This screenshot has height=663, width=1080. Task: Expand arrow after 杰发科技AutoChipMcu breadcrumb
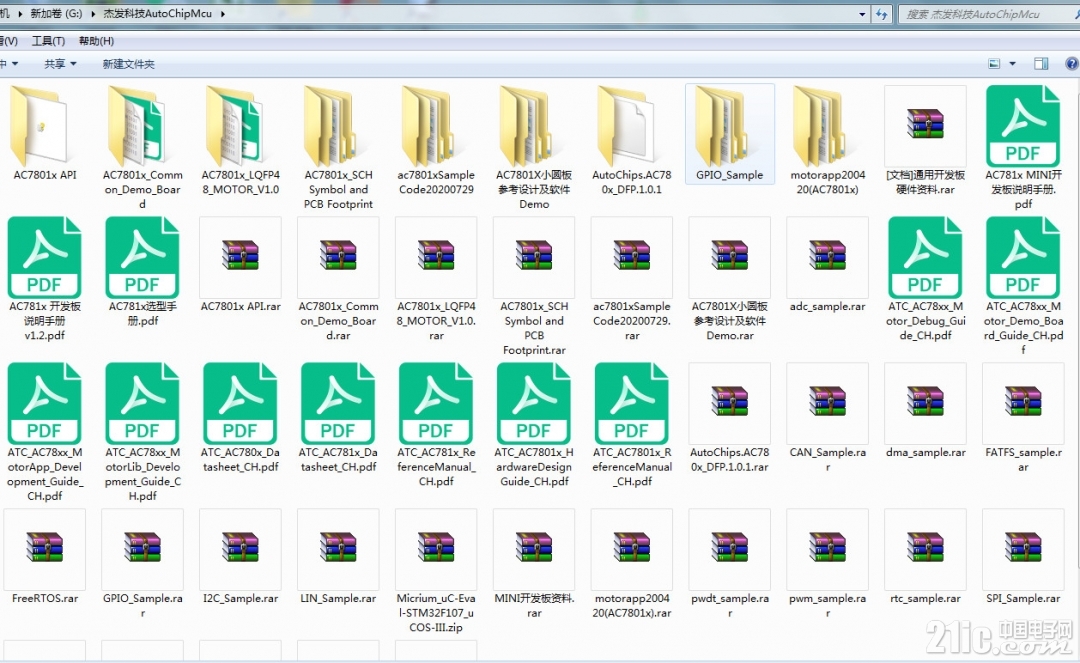(223, 14)
